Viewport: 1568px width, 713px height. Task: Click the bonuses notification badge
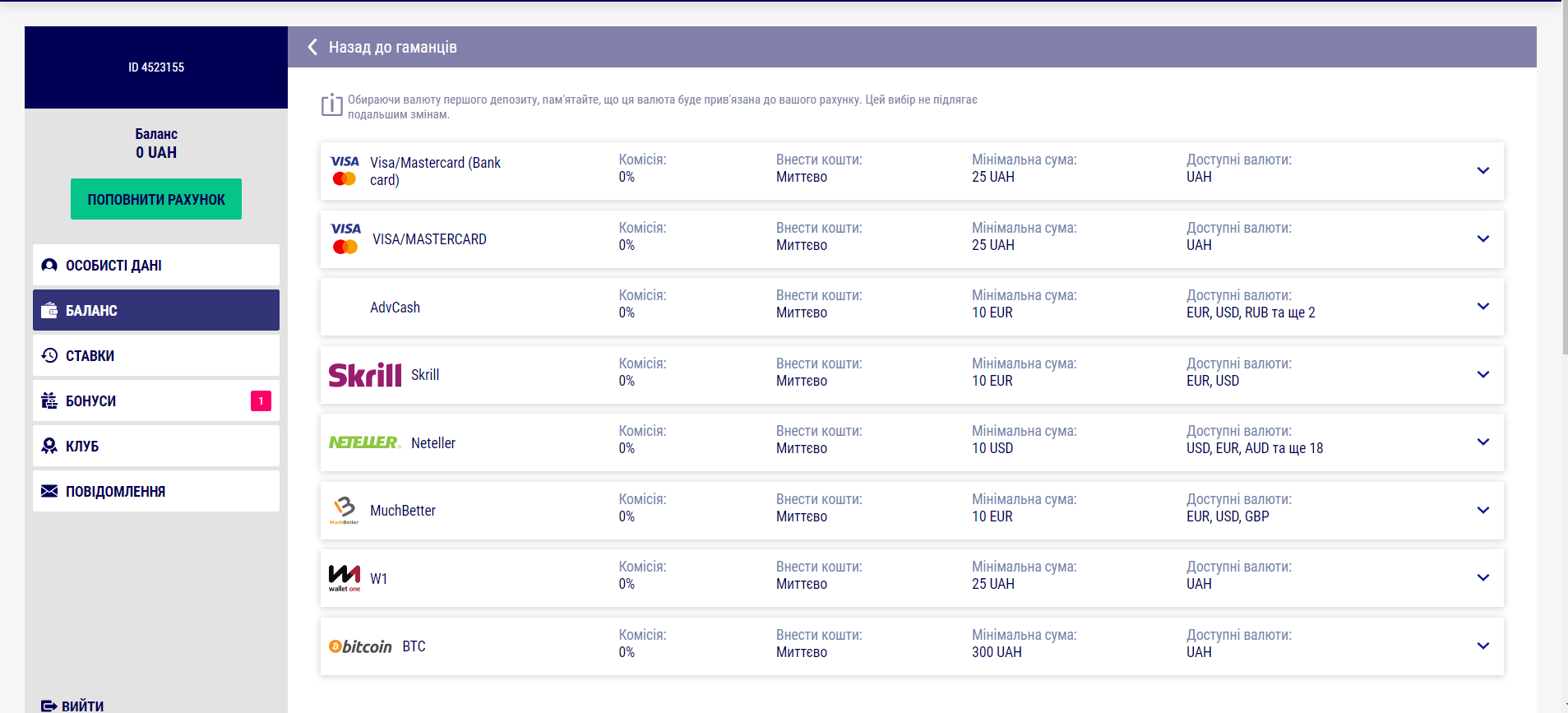click(x=261, y=400)
